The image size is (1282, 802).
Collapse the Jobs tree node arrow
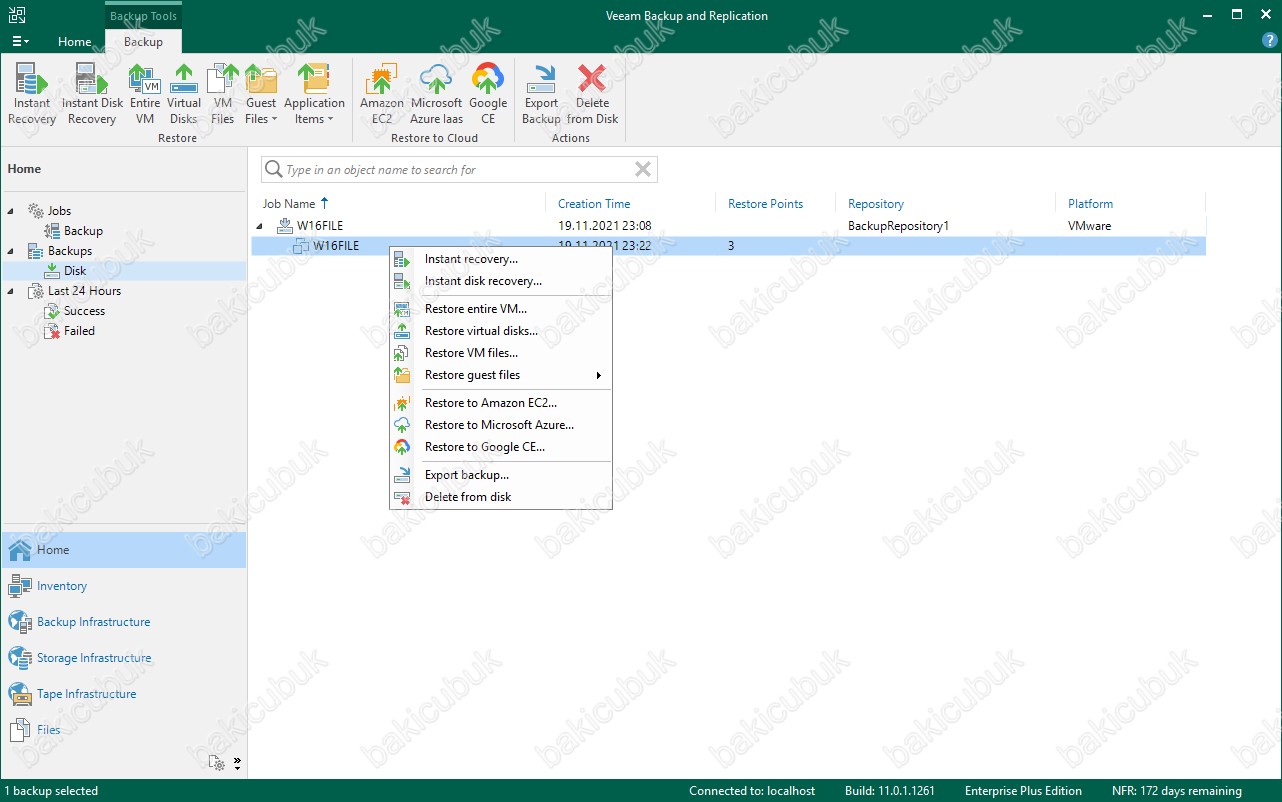tap(11, 211)
